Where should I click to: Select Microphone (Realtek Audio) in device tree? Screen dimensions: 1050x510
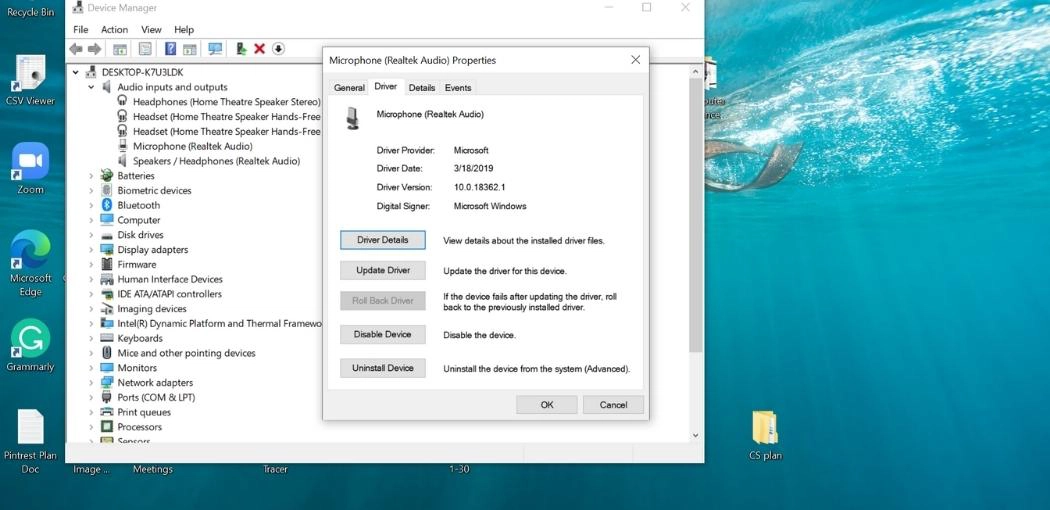point(184,146)
